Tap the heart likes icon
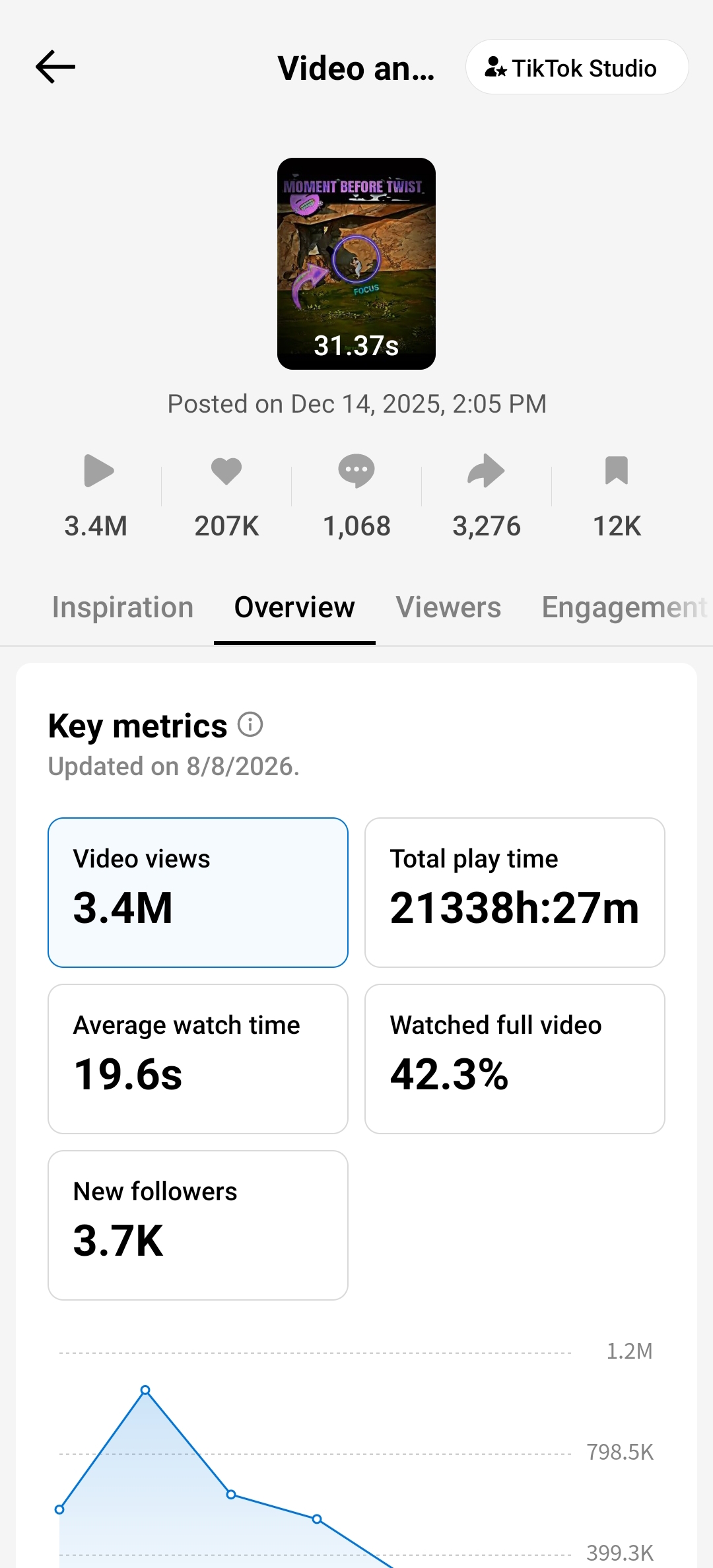 click(x=226, y=471)
